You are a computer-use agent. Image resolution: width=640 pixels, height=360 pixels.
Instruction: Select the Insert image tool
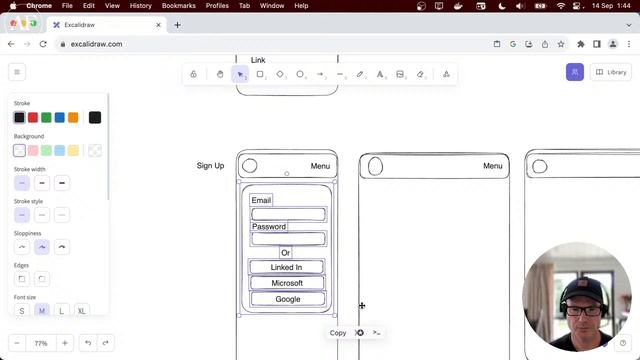(400, 74)
